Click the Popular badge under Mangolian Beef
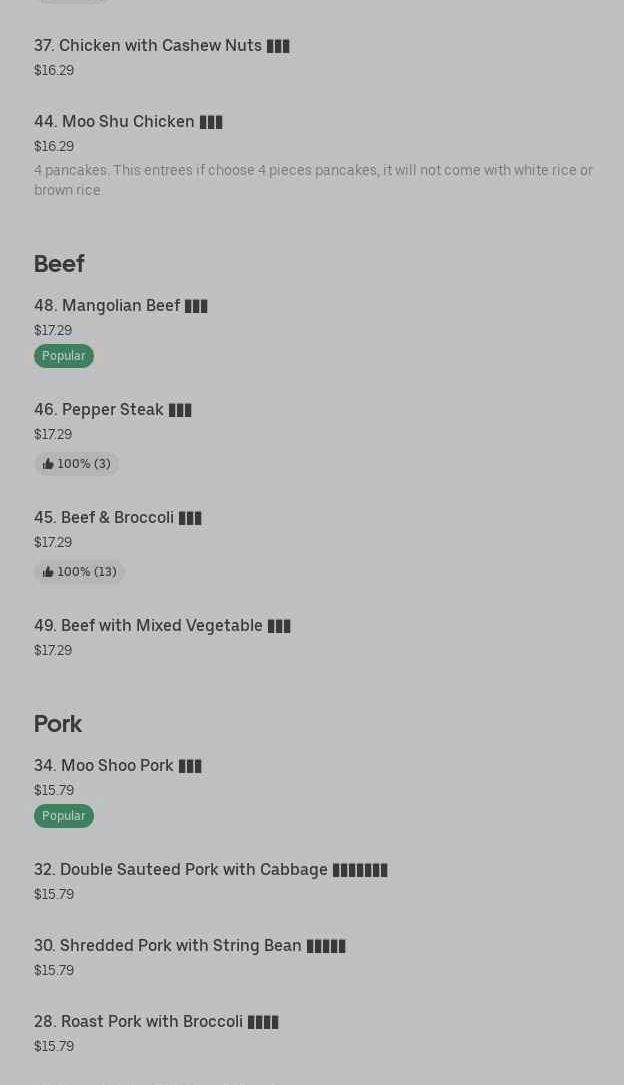 (64, 356)
